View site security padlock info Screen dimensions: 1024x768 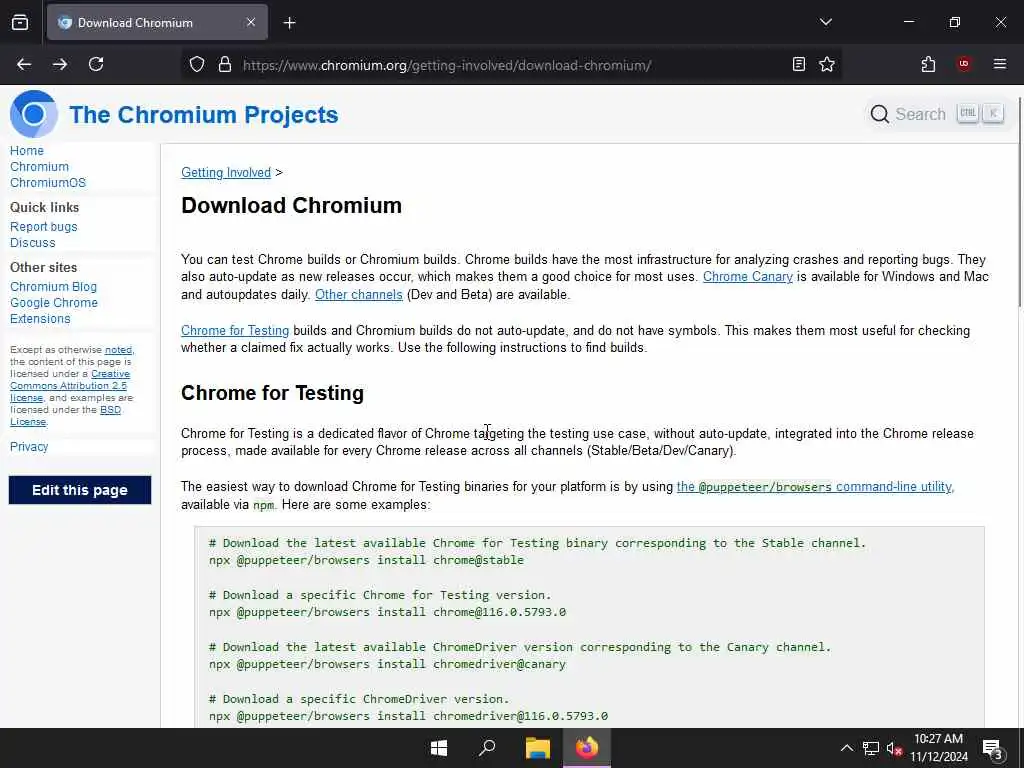(x=225, y=65)
